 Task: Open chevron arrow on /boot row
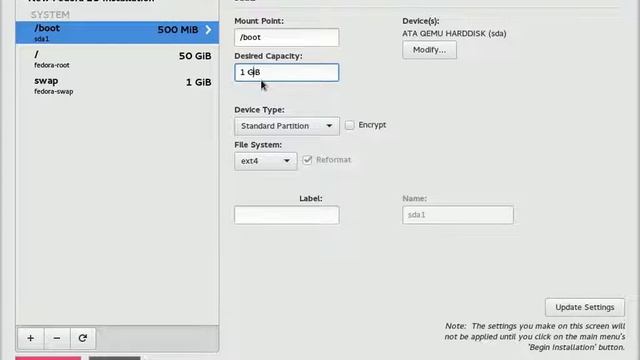(x=209, y=29)
